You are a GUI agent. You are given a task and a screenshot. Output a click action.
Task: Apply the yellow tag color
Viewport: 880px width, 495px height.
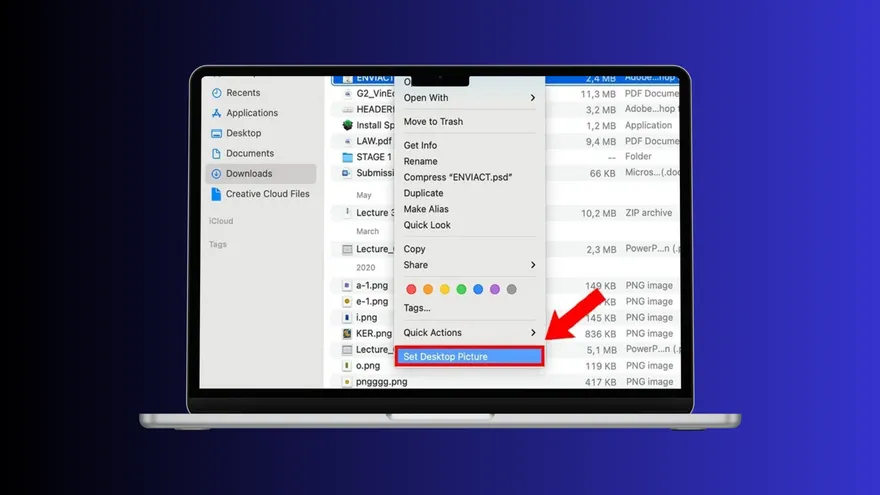444,289
